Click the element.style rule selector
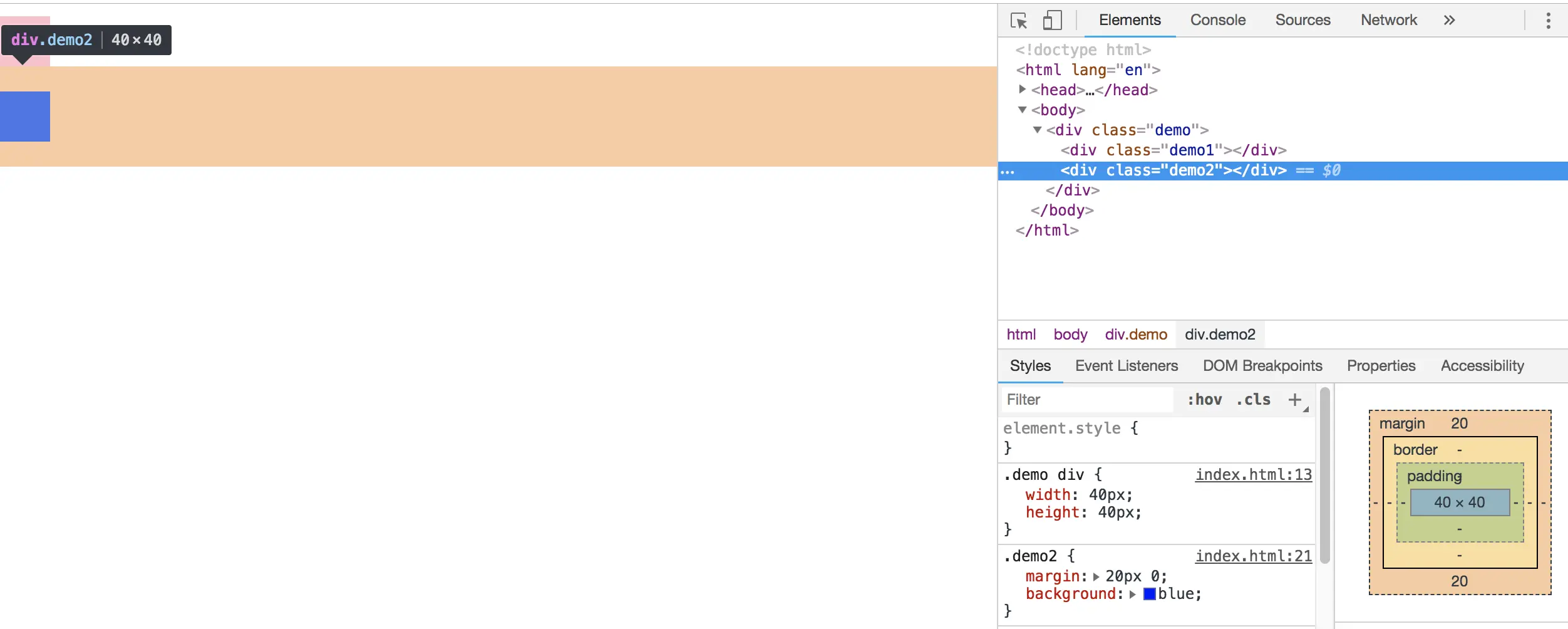This screenshot has height=629, width=1568. tap(1062, 429)
